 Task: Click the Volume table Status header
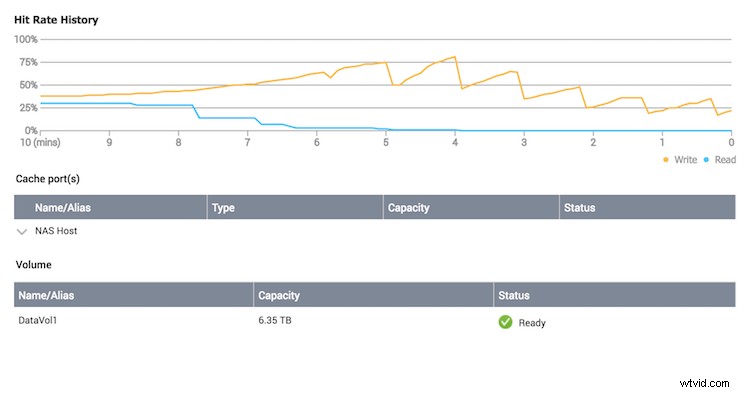pyautogui.click(x=615, y=295)
